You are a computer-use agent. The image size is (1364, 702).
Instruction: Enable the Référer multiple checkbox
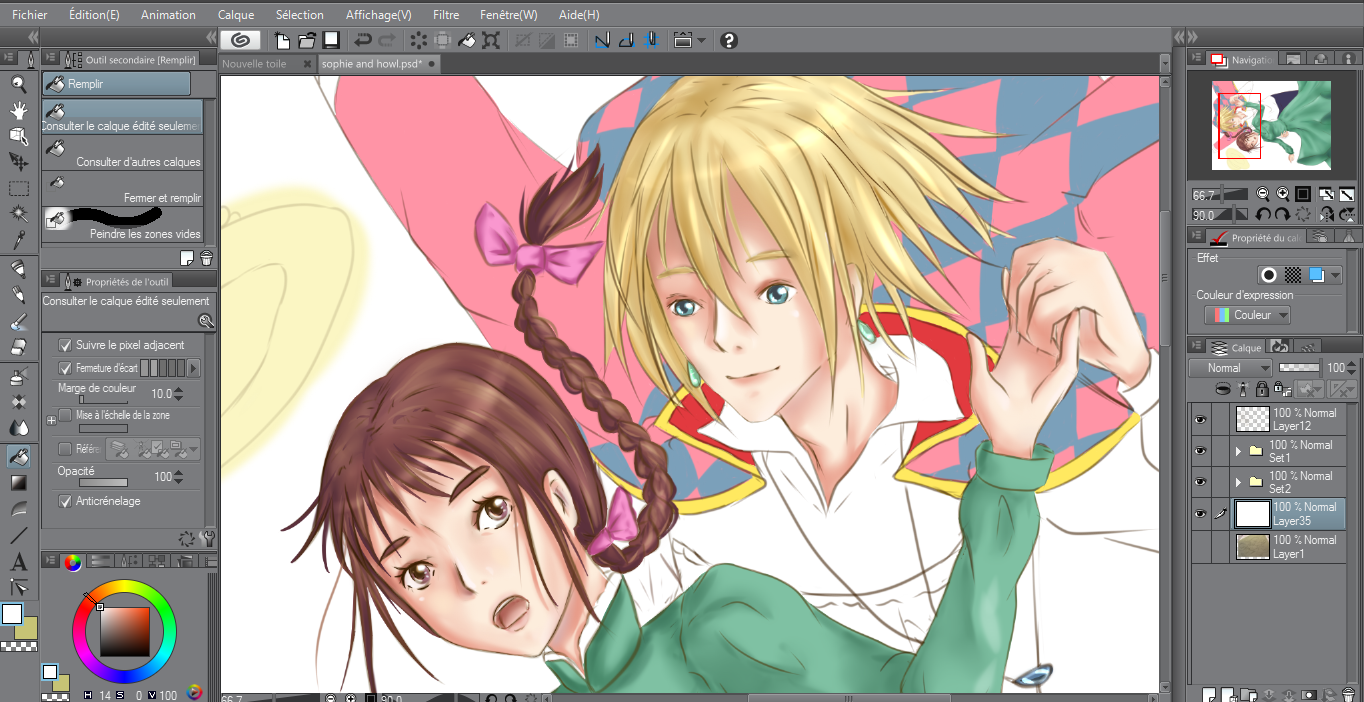point(65,449)
